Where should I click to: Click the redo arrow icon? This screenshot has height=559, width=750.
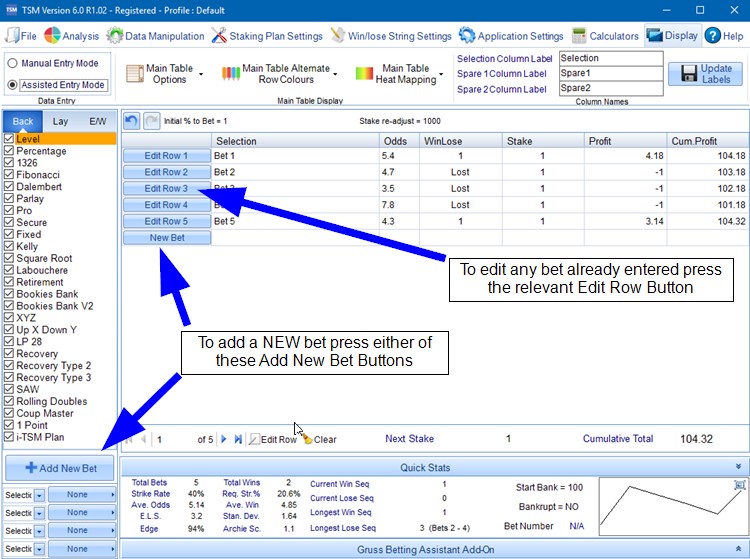150,120
